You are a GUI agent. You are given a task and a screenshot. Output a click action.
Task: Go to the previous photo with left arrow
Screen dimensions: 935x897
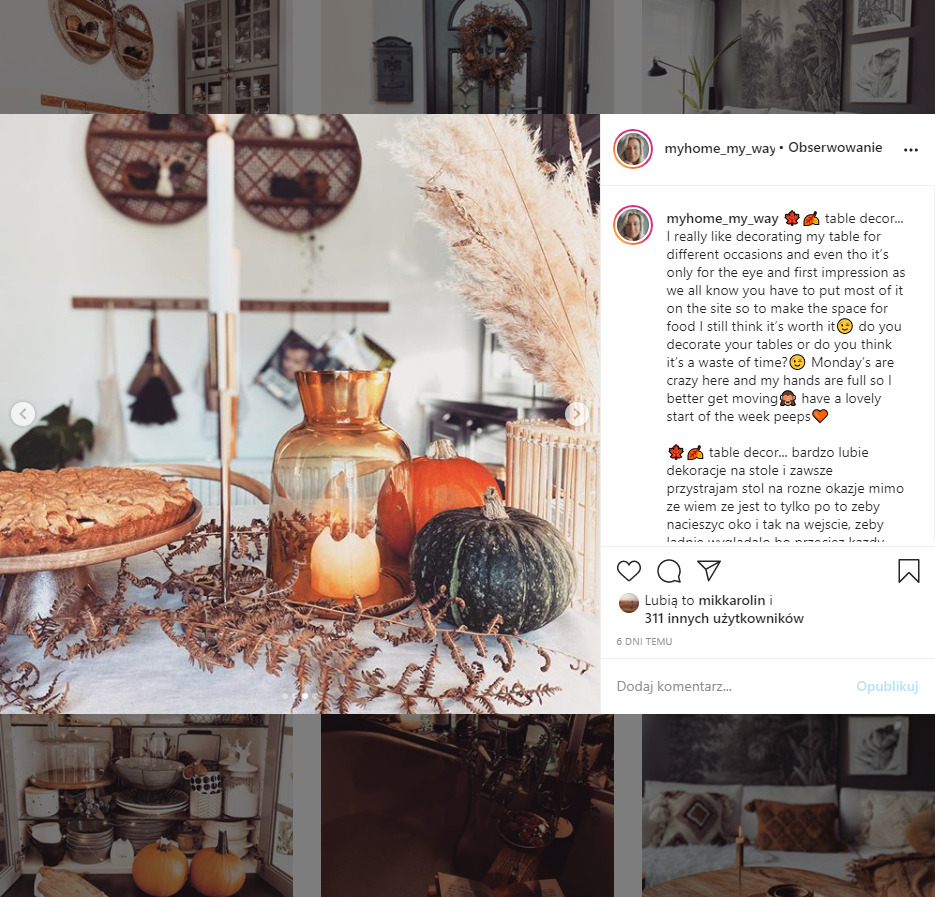pyautogui.click(x=23, y=414)
